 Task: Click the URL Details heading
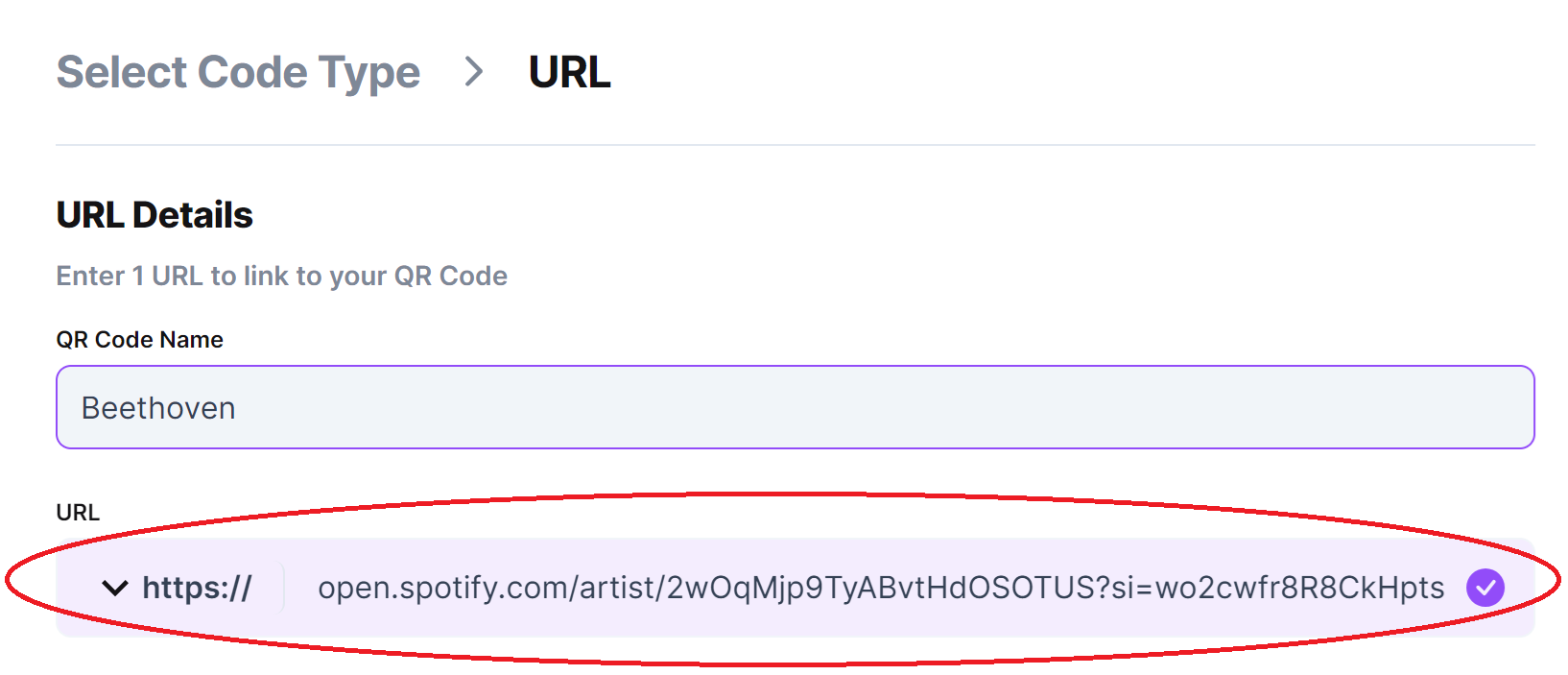click(x=154, y=215)
